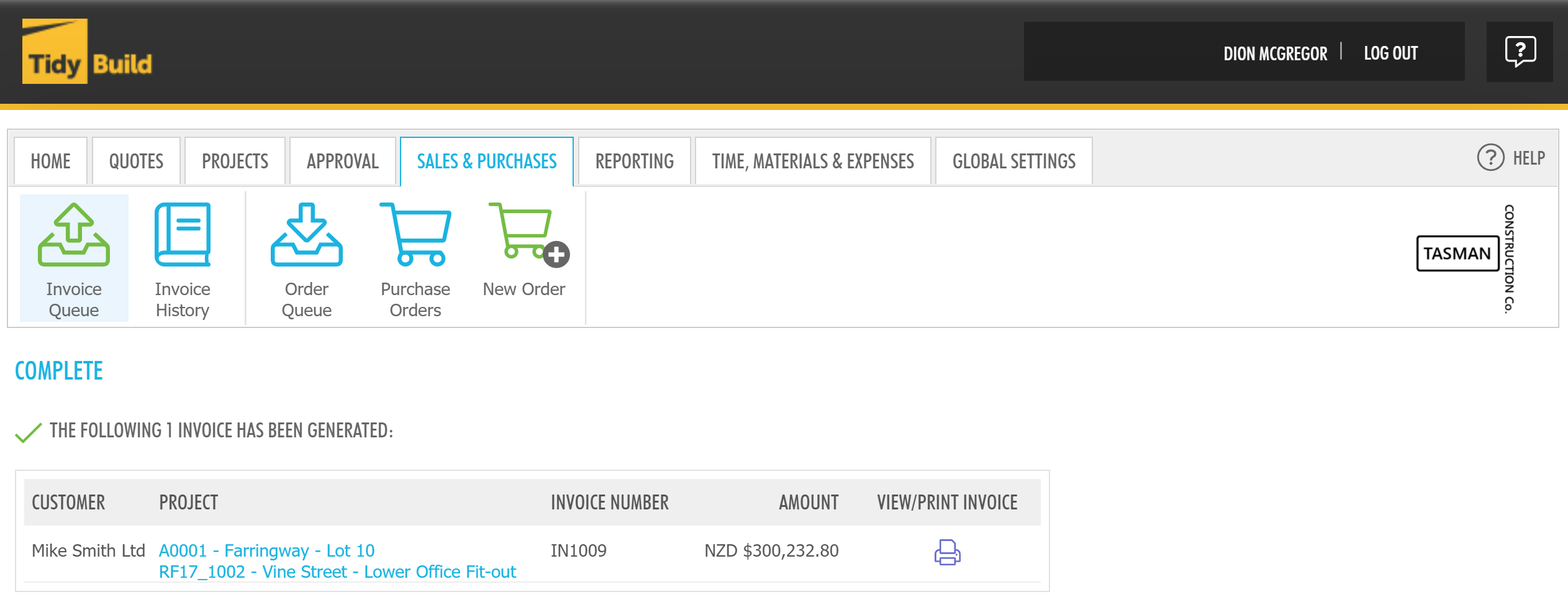Create a New Order via cart icon

coord(527,234)
